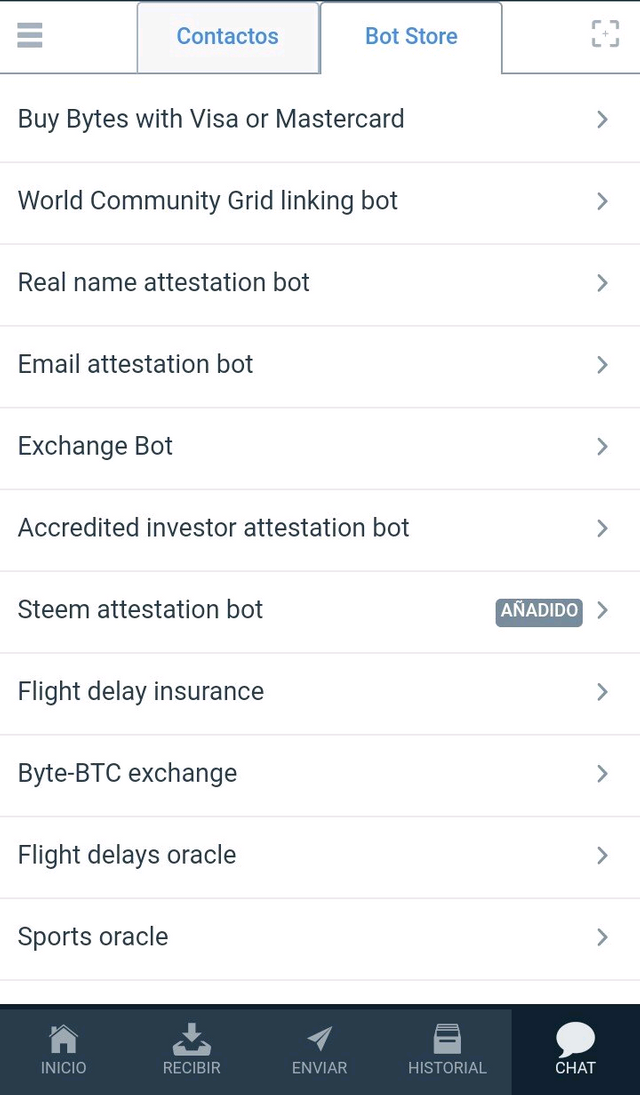The height and width of the screenshot is (1095, 640).
Task: Go to Inicio home icon
Action: [64, 1040]
